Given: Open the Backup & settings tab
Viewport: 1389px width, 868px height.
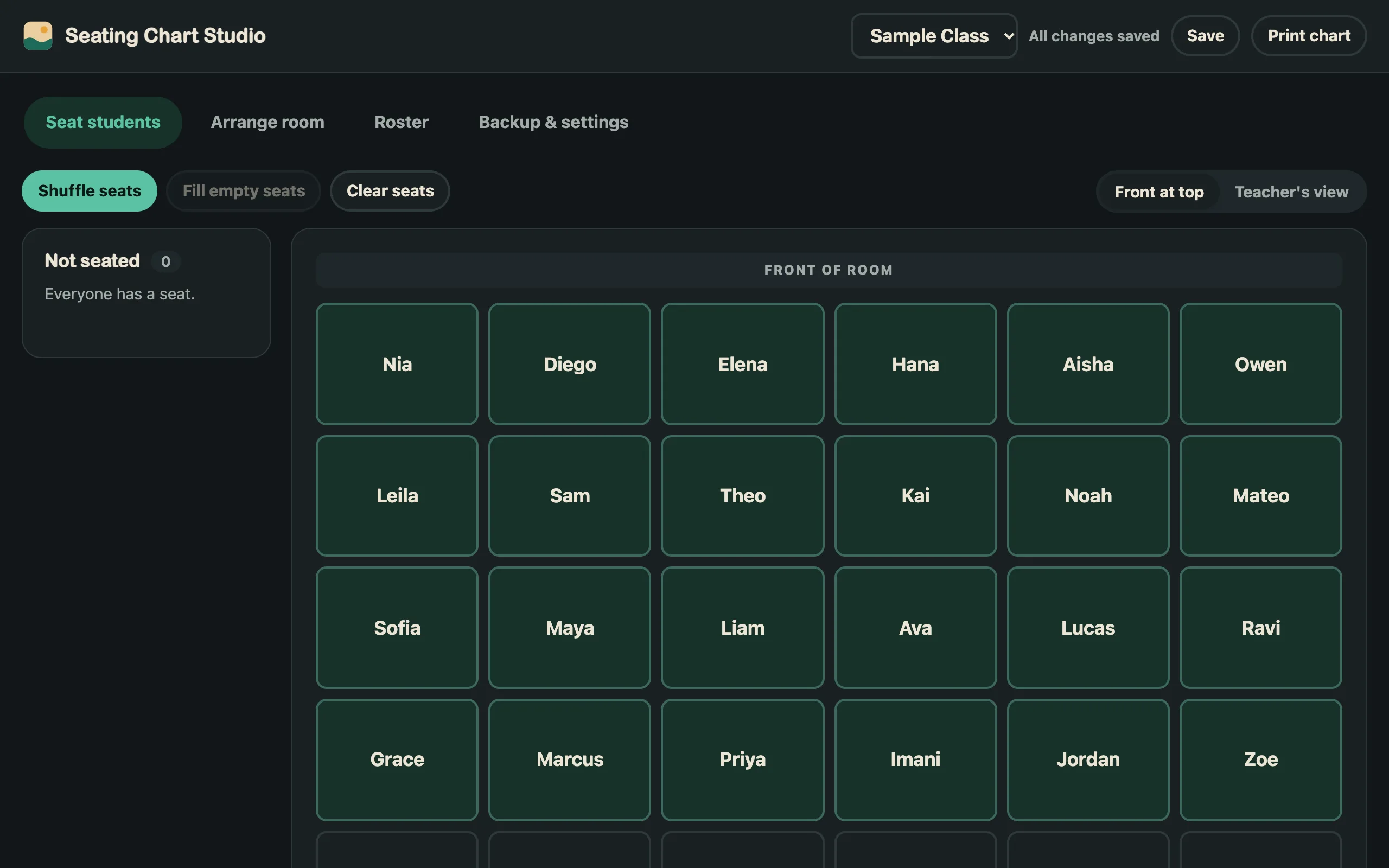Looking at the screenshot, I should coord(553,122).
